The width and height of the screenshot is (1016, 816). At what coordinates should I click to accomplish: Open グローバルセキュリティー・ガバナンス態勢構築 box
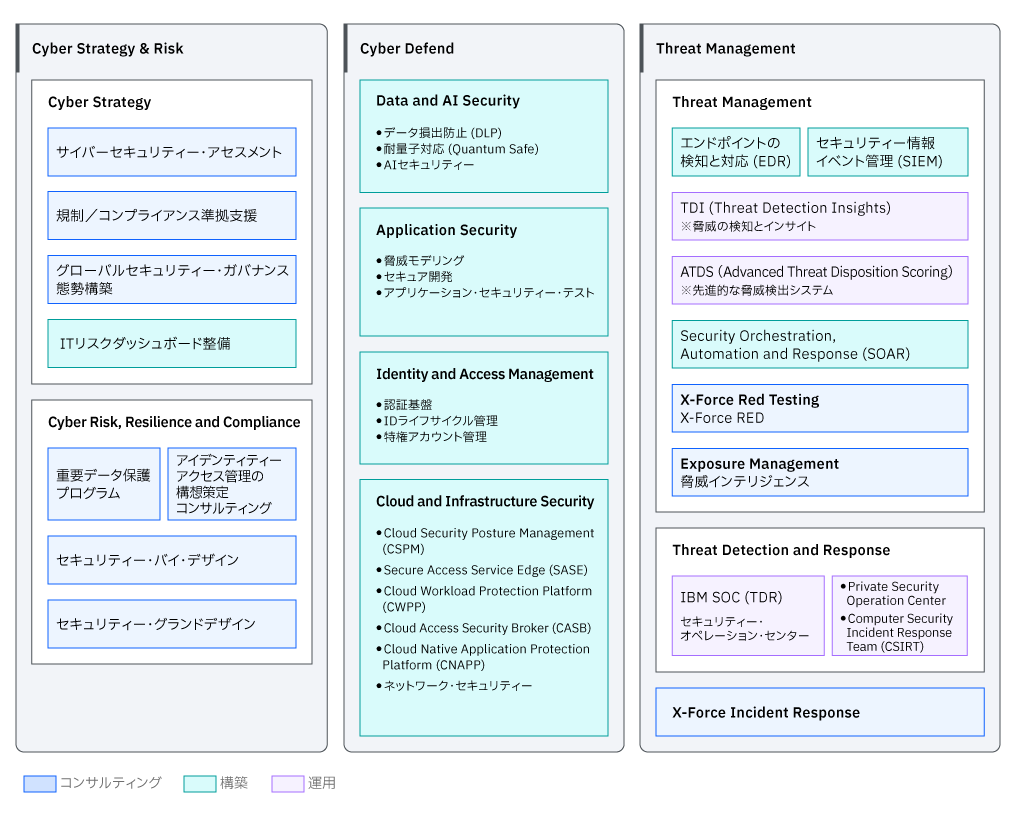coord(172,279)
